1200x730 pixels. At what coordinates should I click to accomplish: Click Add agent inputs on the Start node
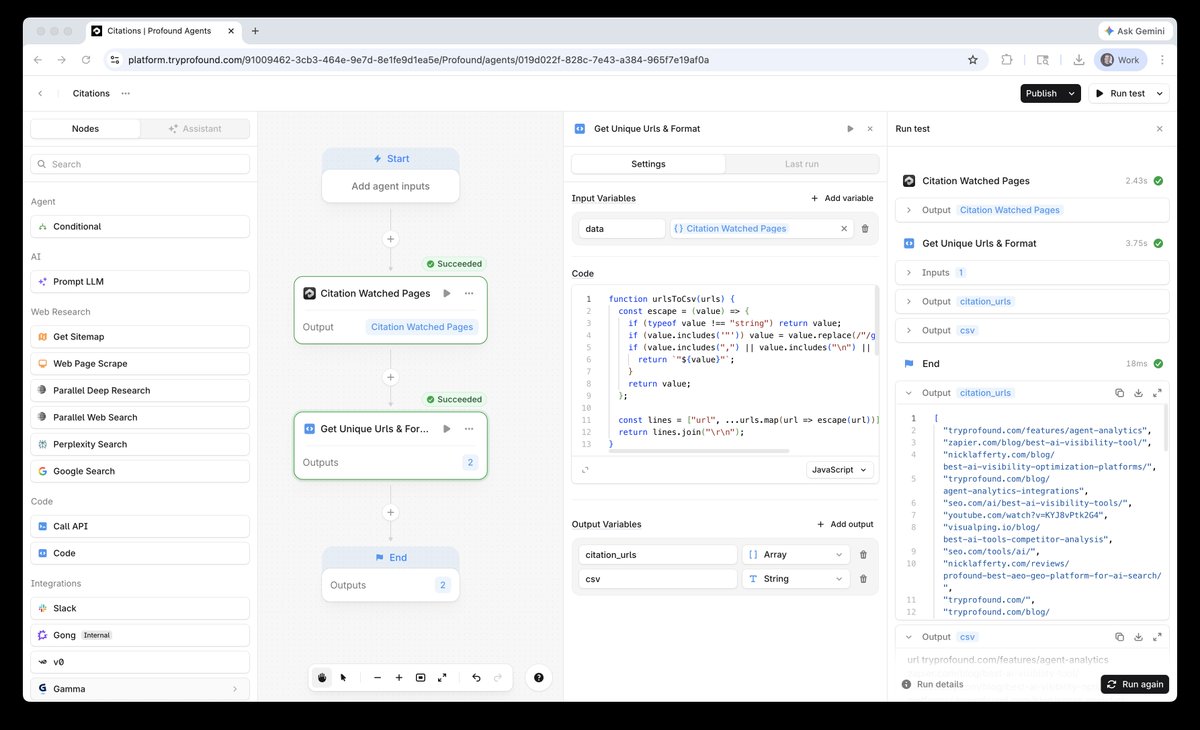pos(390,187)
